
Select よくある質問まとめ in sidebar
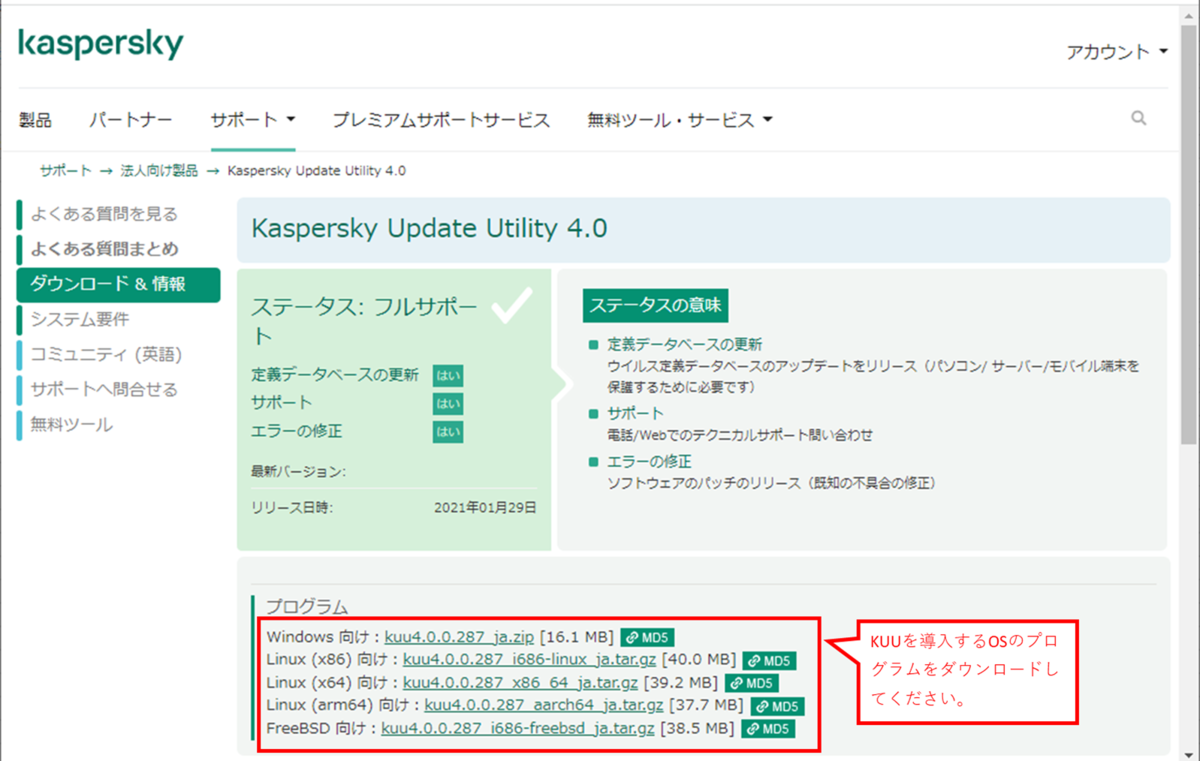[x=104, y=249]
